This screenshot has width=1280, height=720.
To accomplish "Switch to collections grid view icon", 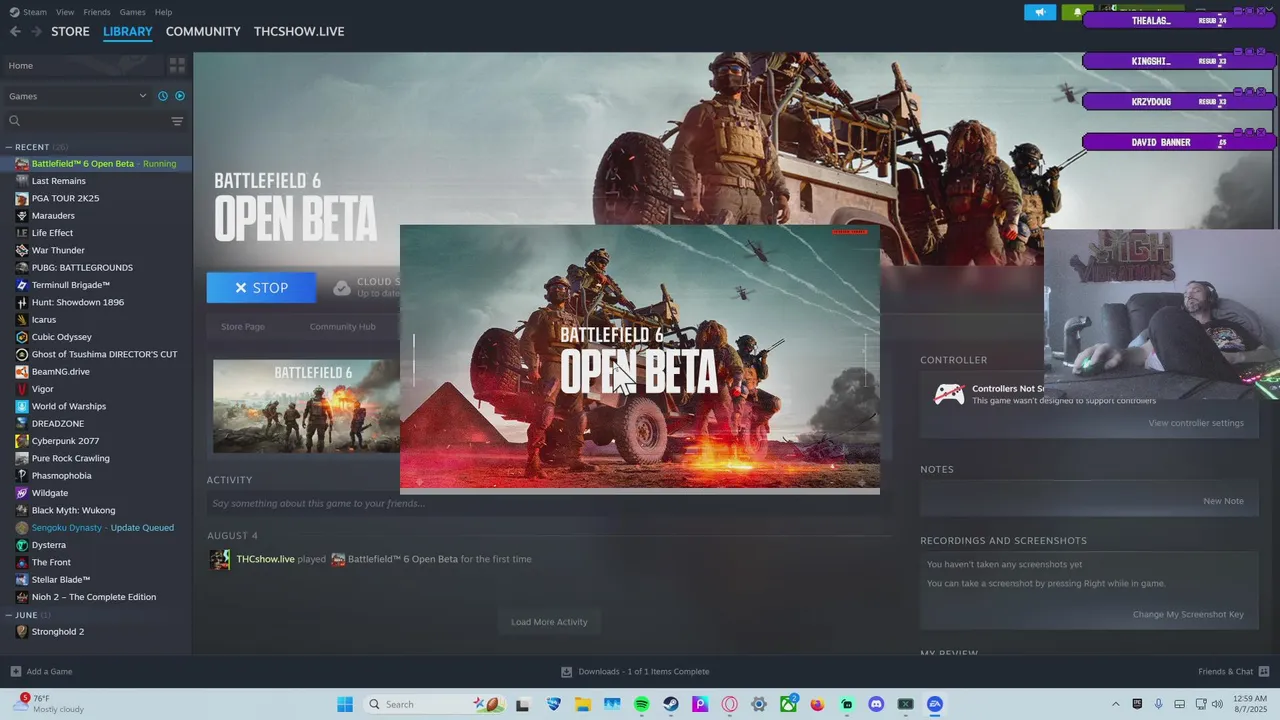I will tap(177, 65).
